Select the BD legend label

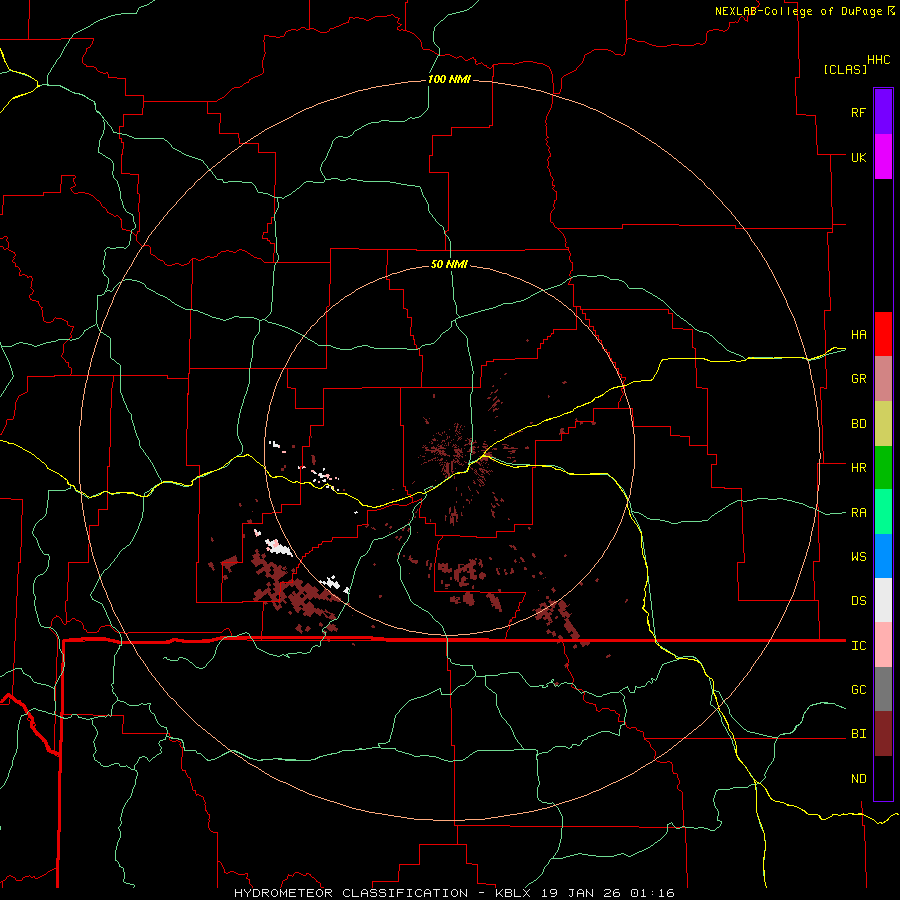[858, 424]
